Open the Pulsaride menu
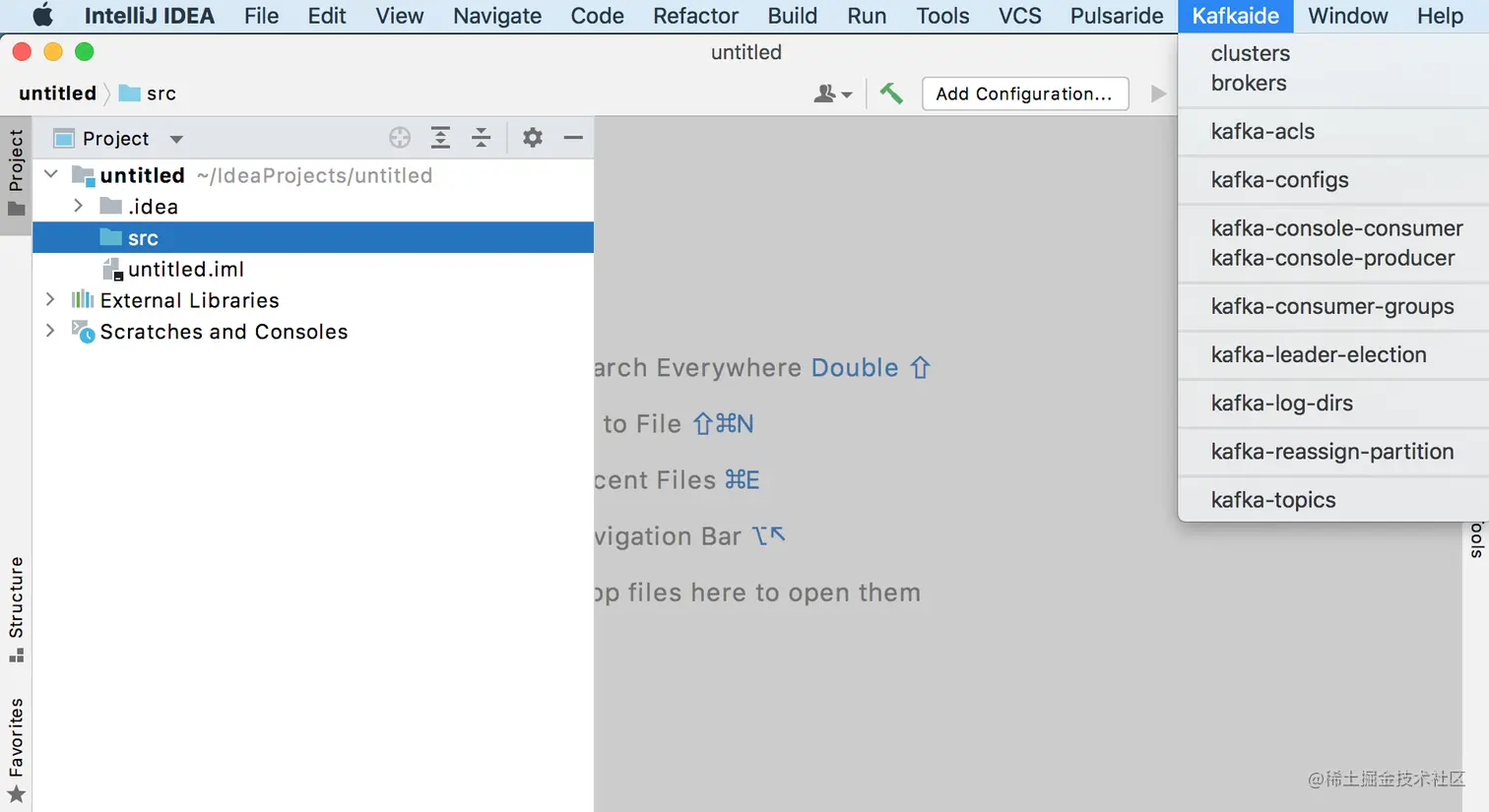Image resolution: width=1489 pixels, height=812 pixels. click(x=1117, y=16)
